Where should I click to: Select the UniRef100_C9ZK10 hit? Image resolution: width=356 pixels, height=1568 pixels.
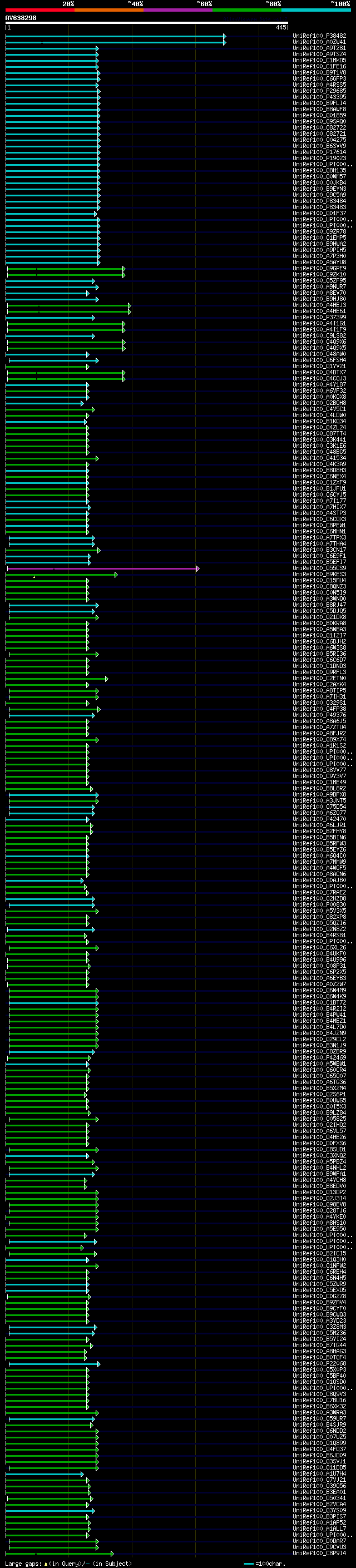(x=319, y=275)
